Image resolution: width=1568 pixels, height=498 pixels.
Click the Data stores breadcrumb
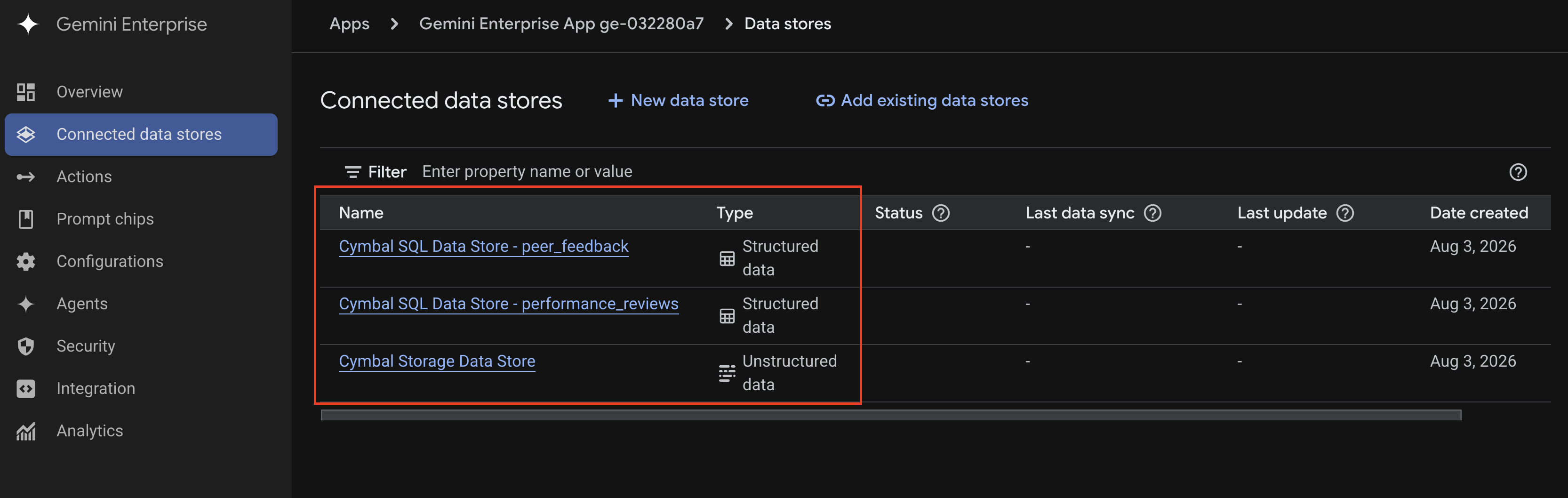point(788,24)
